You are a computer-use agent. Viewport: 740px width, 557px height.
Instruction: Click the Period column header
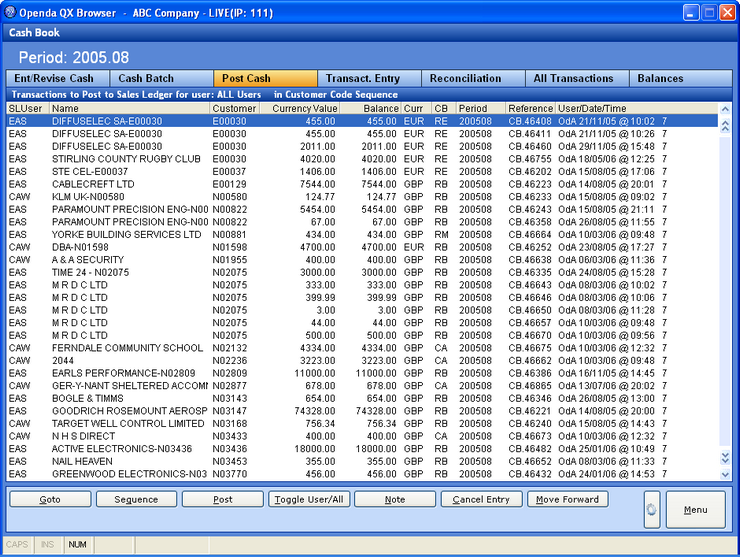tap(480, 109)
